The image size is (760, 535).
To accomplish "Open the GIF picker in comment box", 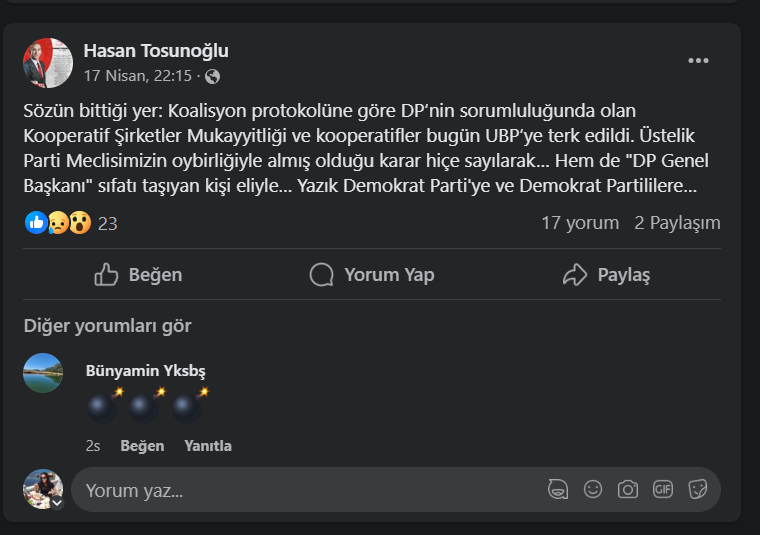I will (x=663, y=489).
